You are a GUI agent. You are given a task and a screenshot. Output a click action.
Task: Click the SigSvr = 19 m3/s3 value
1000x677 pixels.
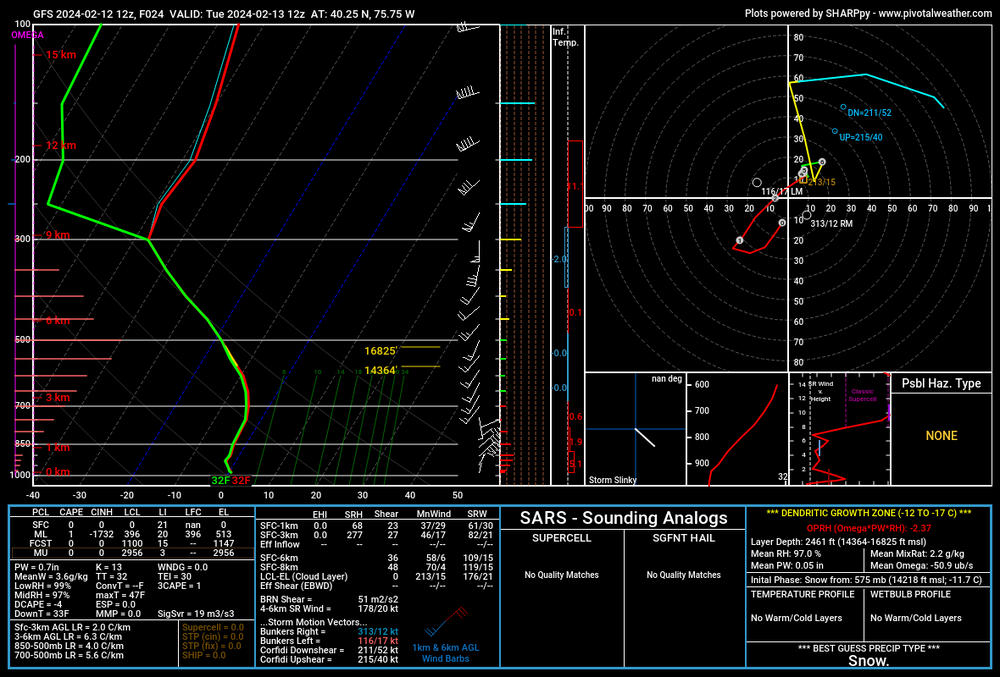click(196, 614)
